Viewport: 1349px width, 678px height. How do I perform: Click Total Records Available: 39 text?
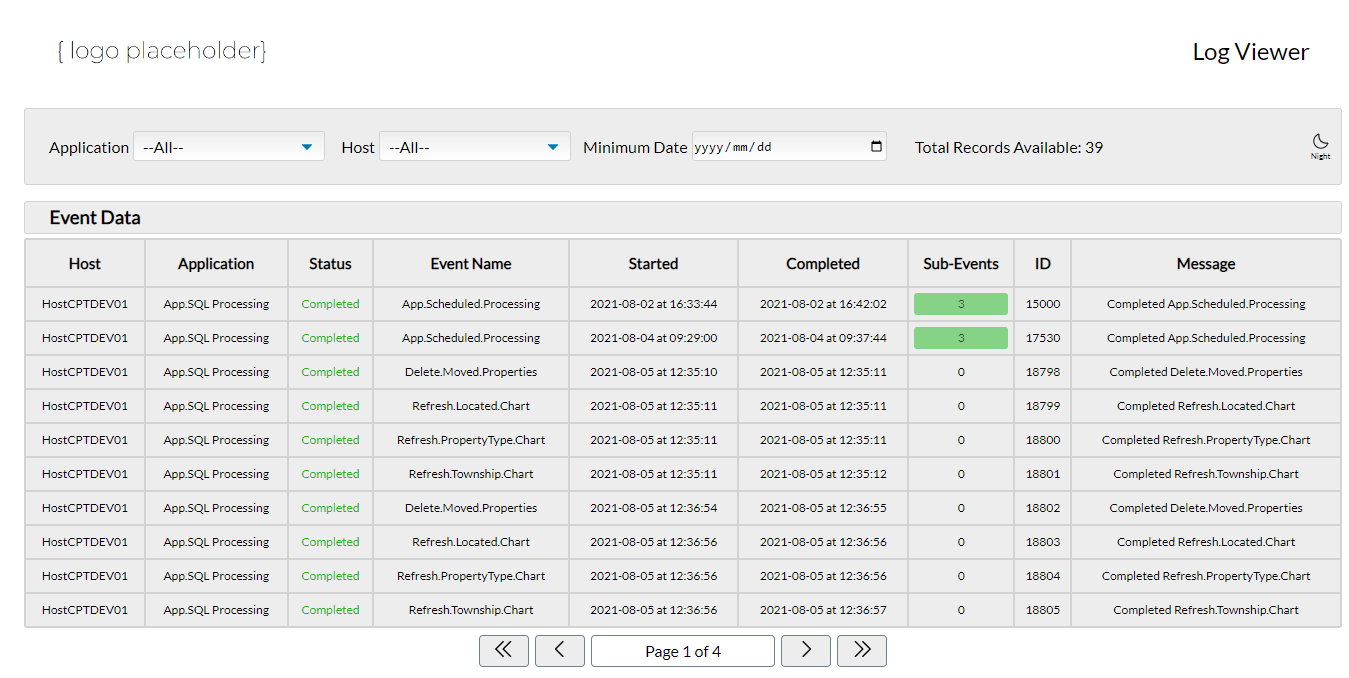click(x=1009, y=147)
